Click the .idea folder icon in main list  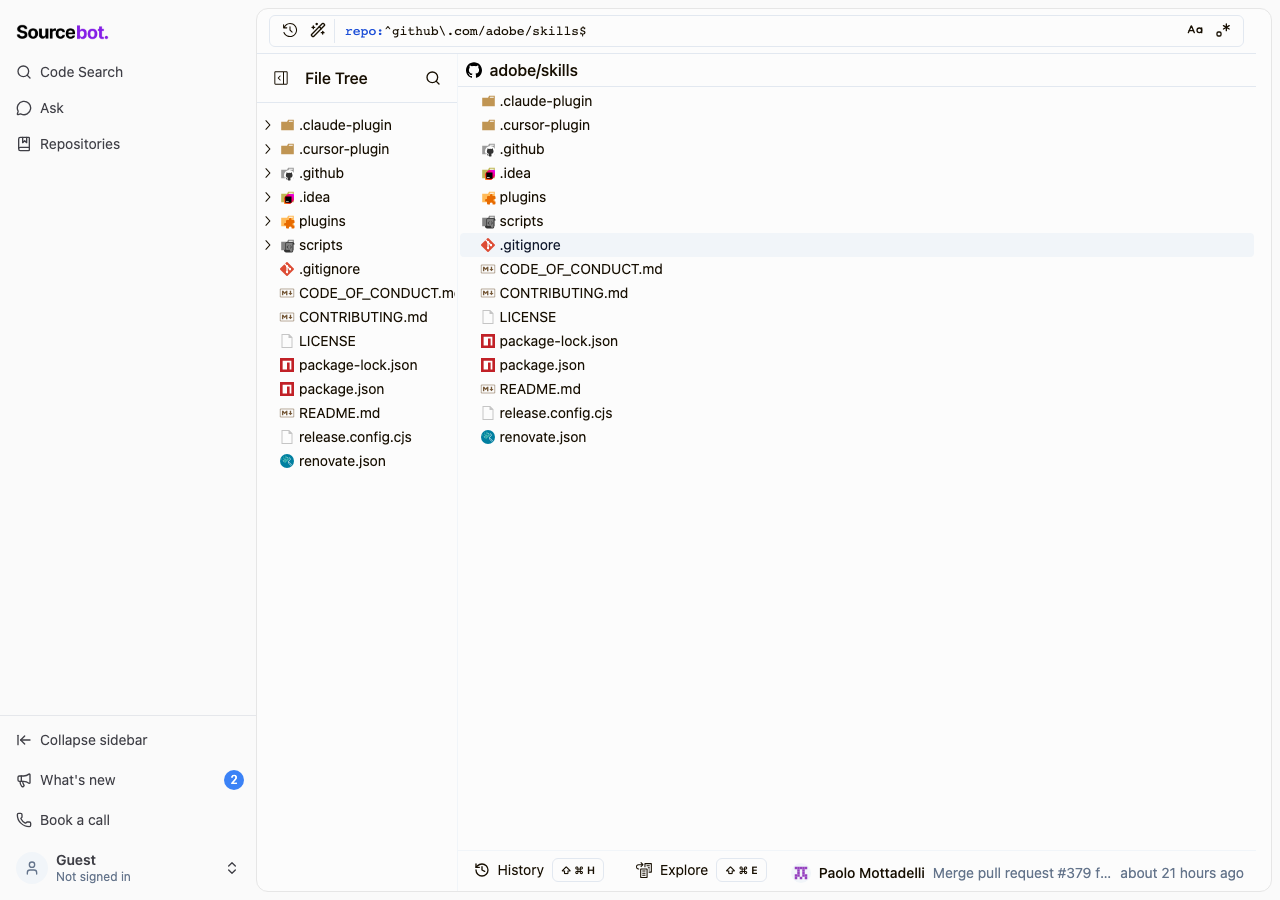[488, 173]
